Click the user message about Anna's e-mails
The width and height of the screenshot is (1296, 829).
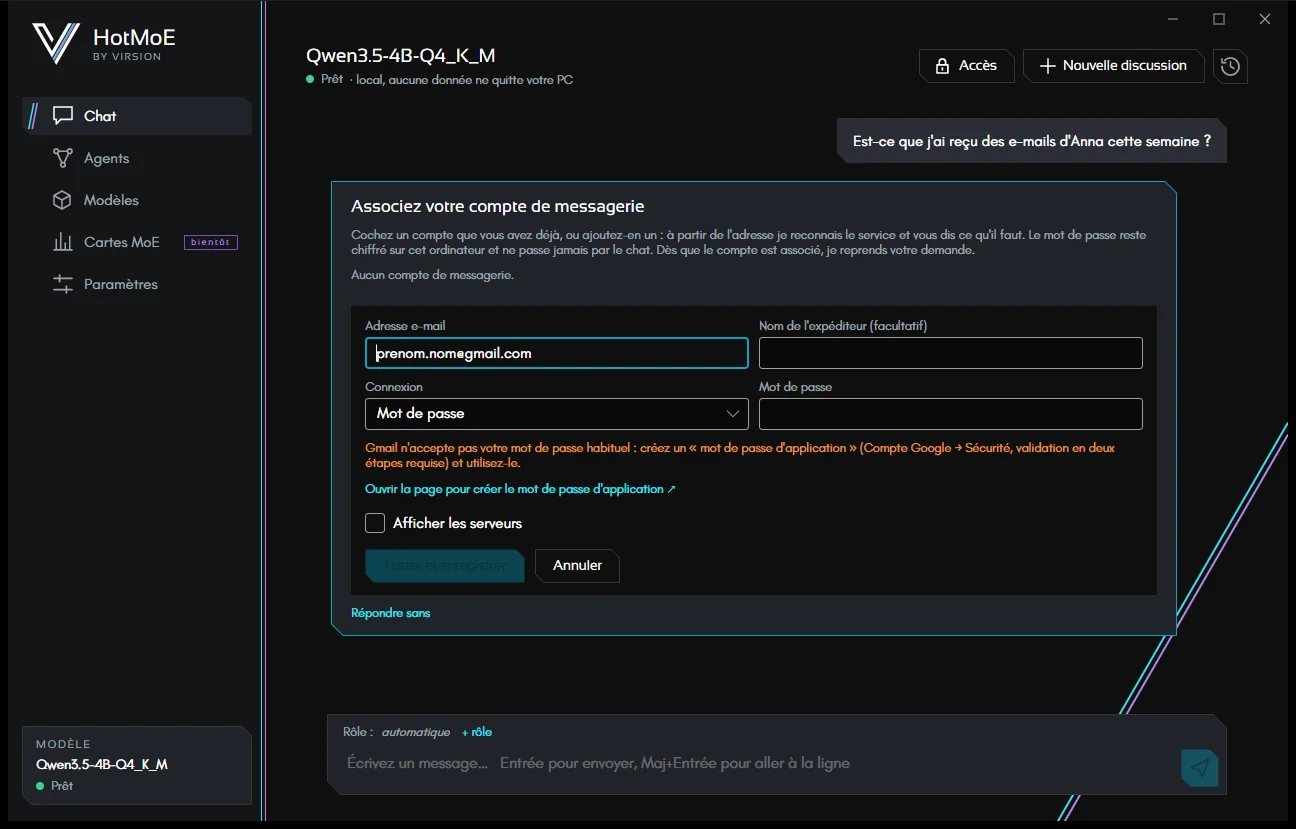point(1032,142)
